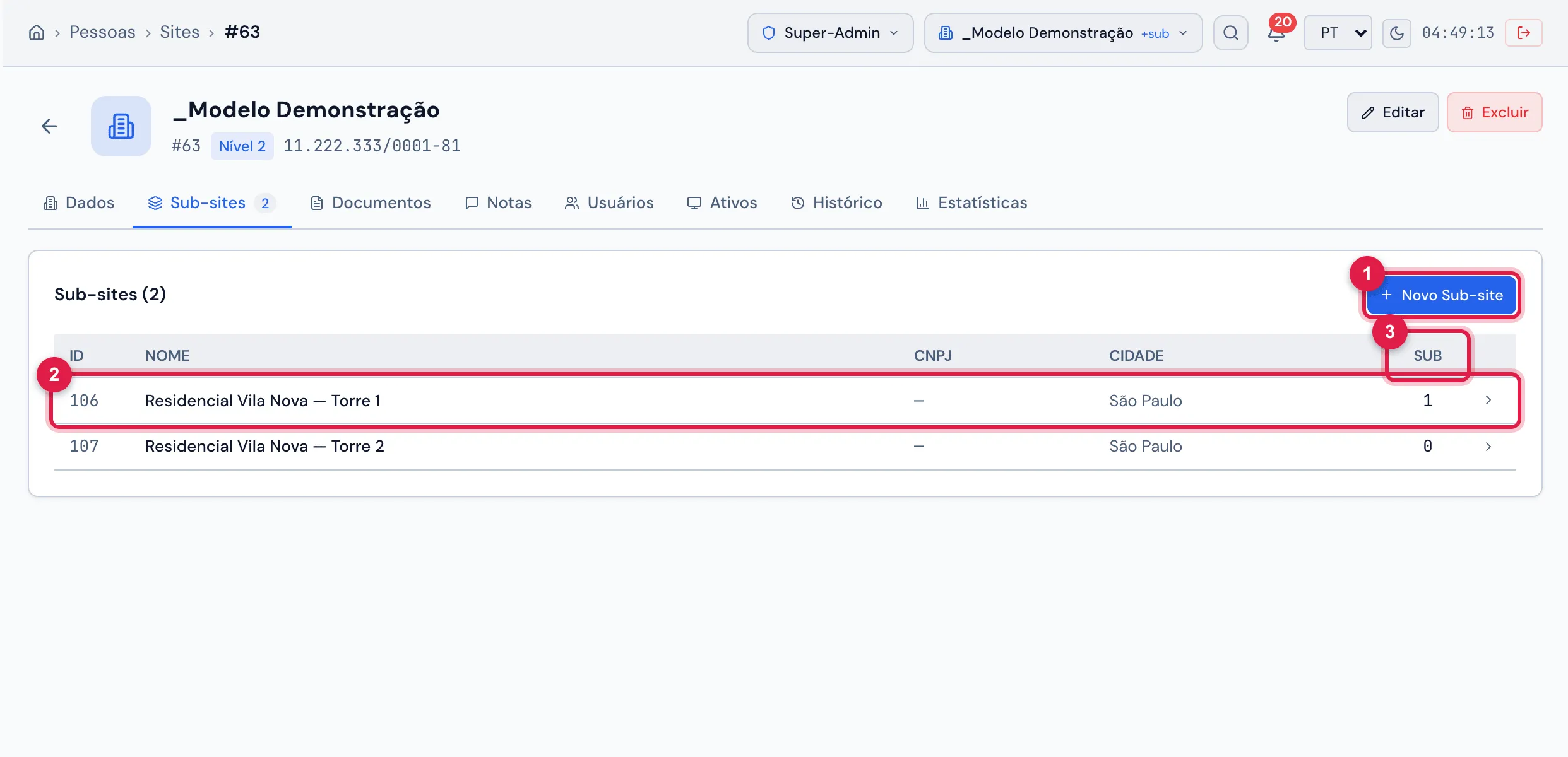Click the SUB column header

point(1427,356)
